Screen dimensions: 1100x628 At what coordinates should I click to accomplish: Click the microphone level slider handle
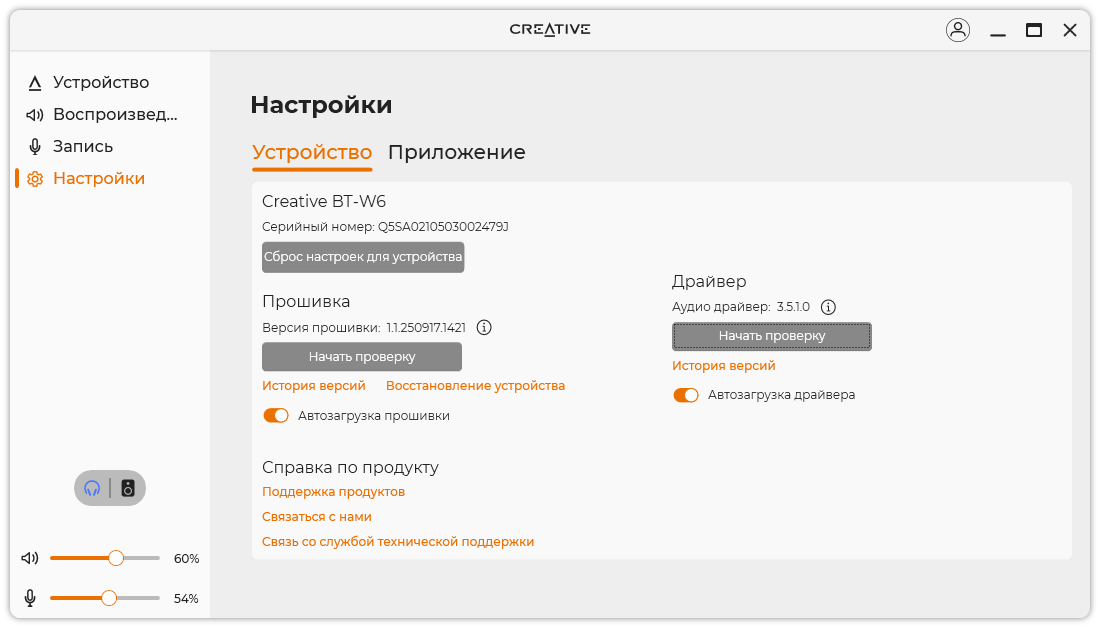click(109, 598)
